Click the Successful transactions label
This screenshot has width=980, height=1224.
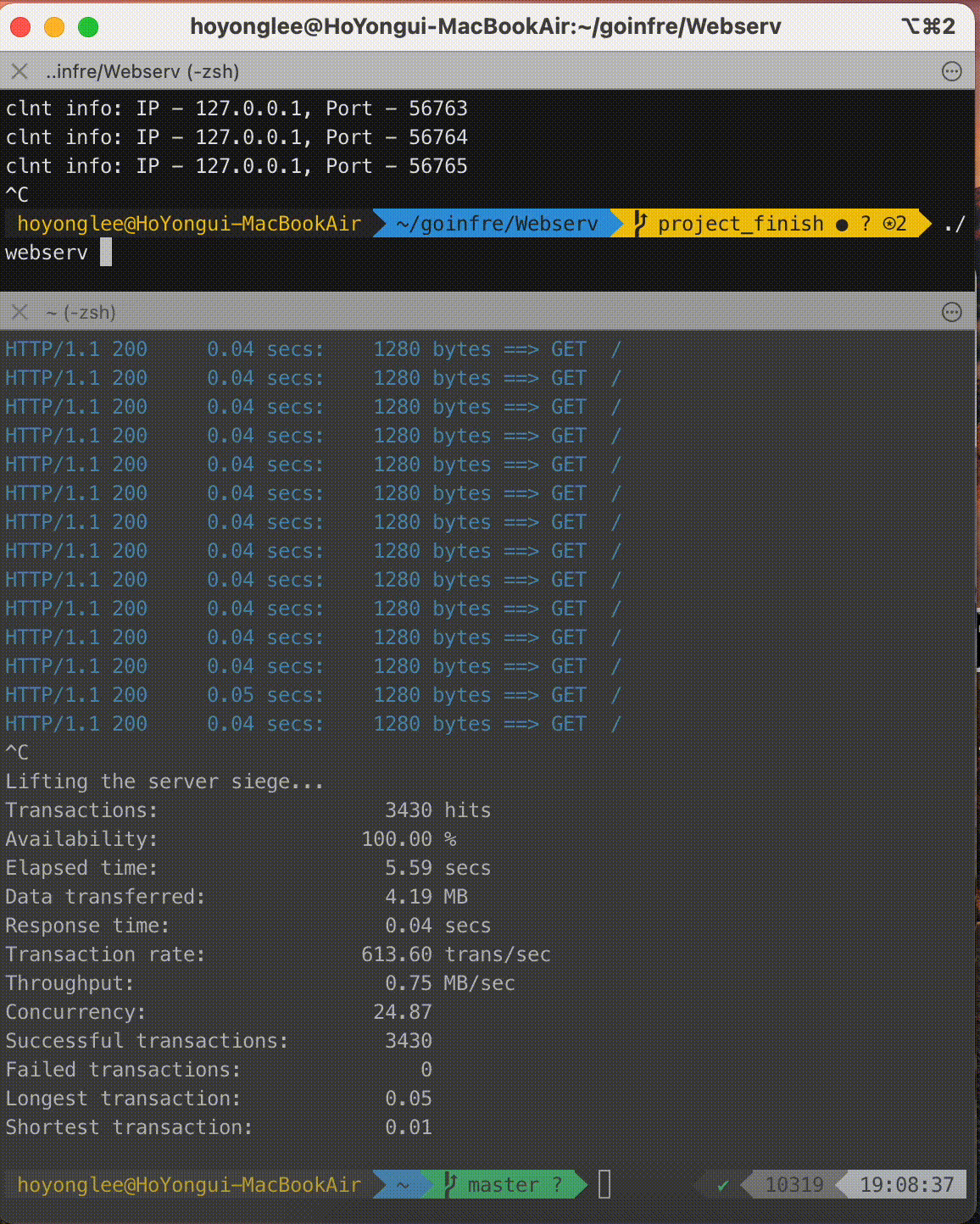coord(147,1041)
